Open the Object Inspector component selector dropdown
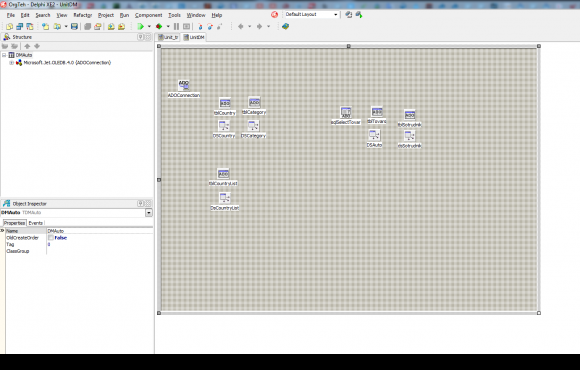Image resolution: width=580 pixels, height=370 pixels. [148, 212]
